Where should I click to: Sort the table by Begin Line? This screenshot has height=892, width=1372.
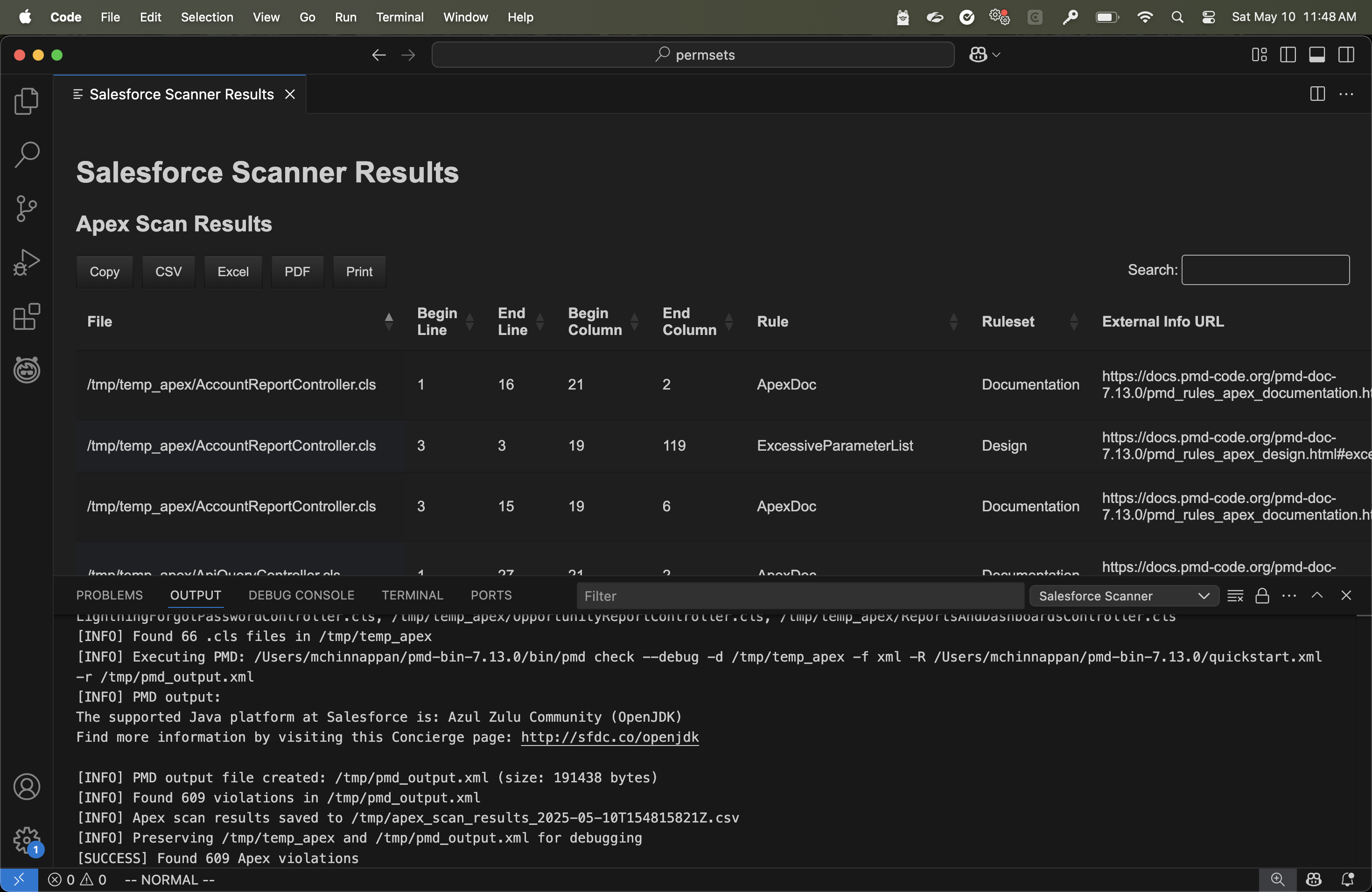point(445,321)
